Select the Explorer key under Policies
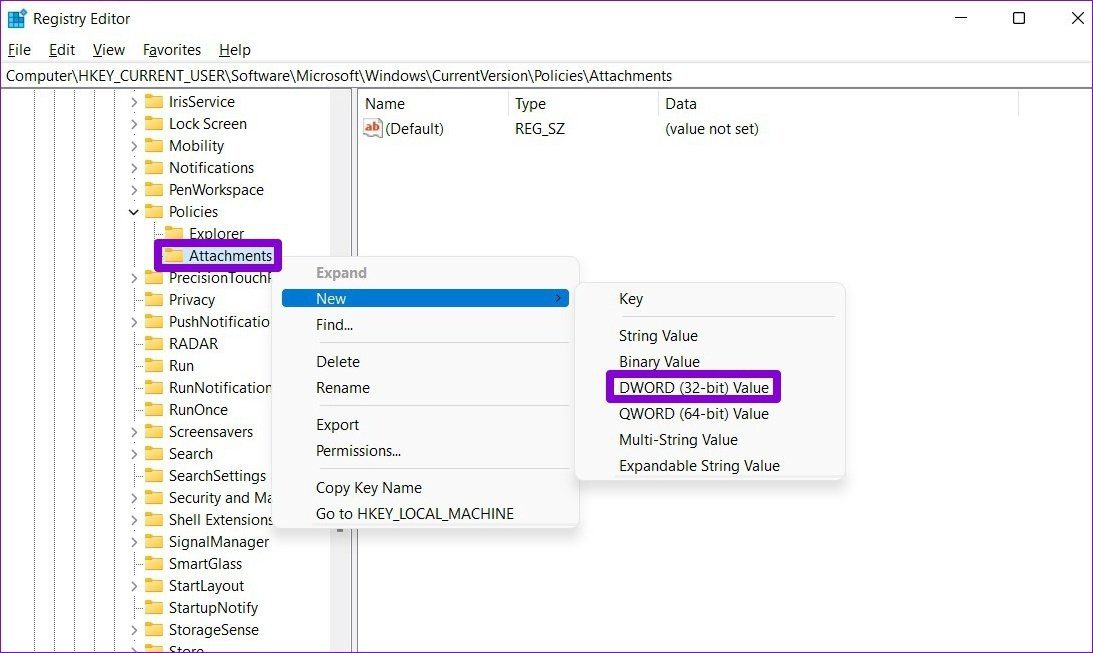 point(216,234)
